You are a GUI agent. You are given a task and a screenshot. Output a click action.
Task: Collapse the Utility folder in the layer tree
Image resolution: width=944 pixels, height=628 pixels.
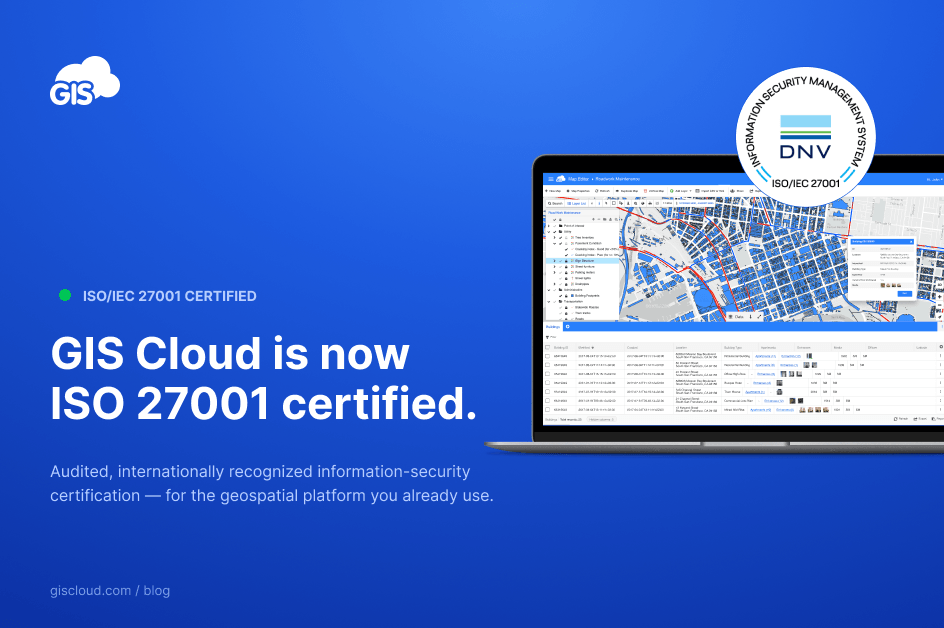pyautogui.click(x=548, y=232)
